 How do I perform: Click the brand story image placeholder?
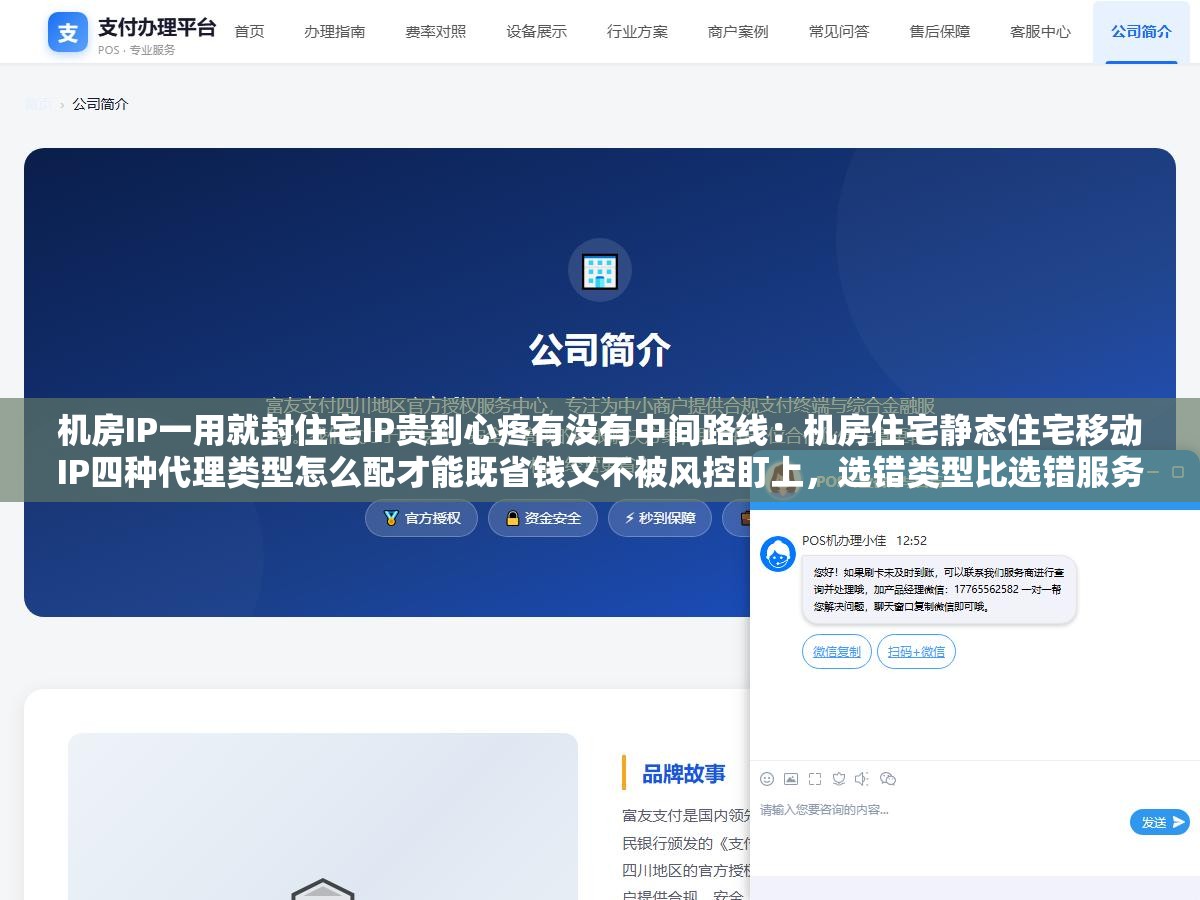(323, 816)
